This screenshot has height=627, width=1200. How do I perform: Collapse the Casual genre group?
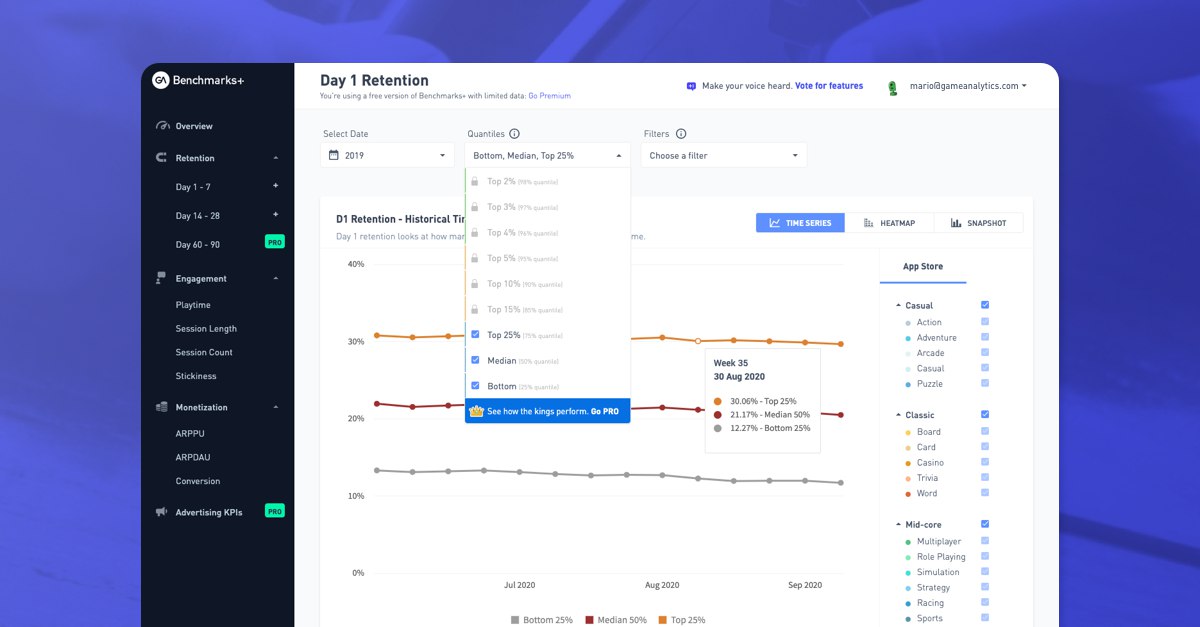click(x=898, y=305)
